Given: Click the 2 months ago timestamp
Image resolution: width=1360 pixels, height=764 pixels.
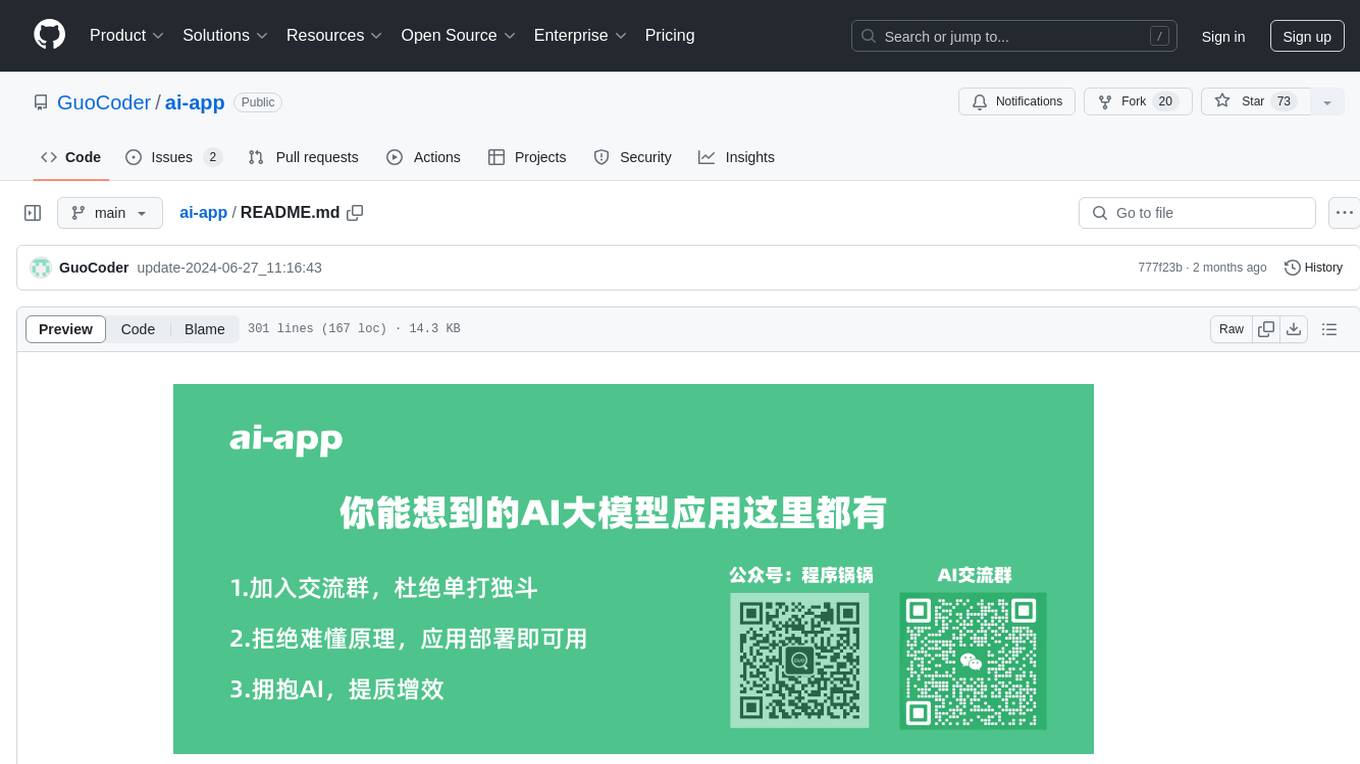Looking at the screenshot, I should [x=1229, y=268].
